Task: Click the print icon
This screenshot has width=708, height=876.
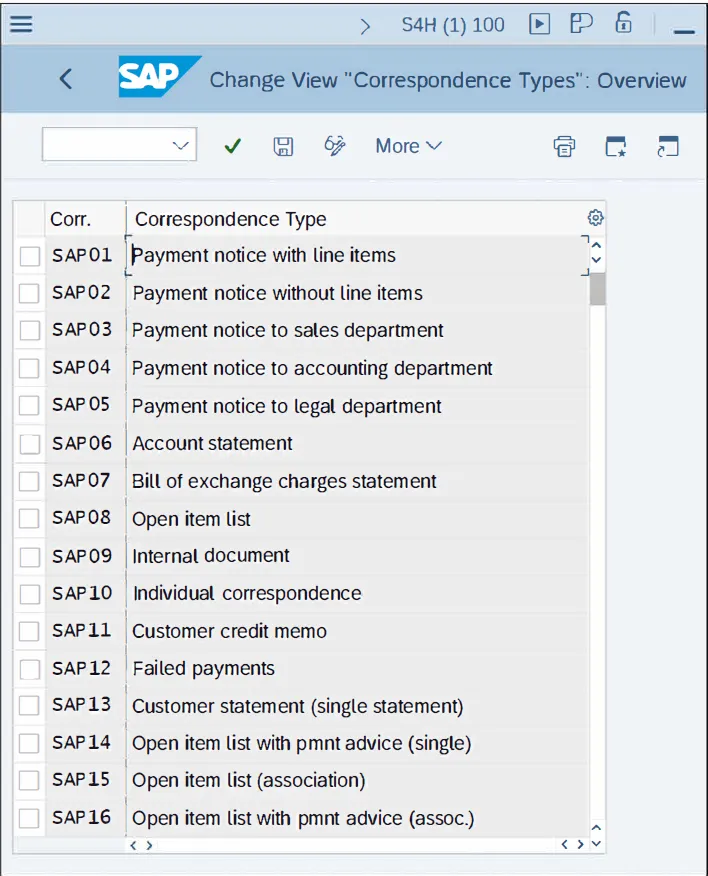Action: click(564, 146)
